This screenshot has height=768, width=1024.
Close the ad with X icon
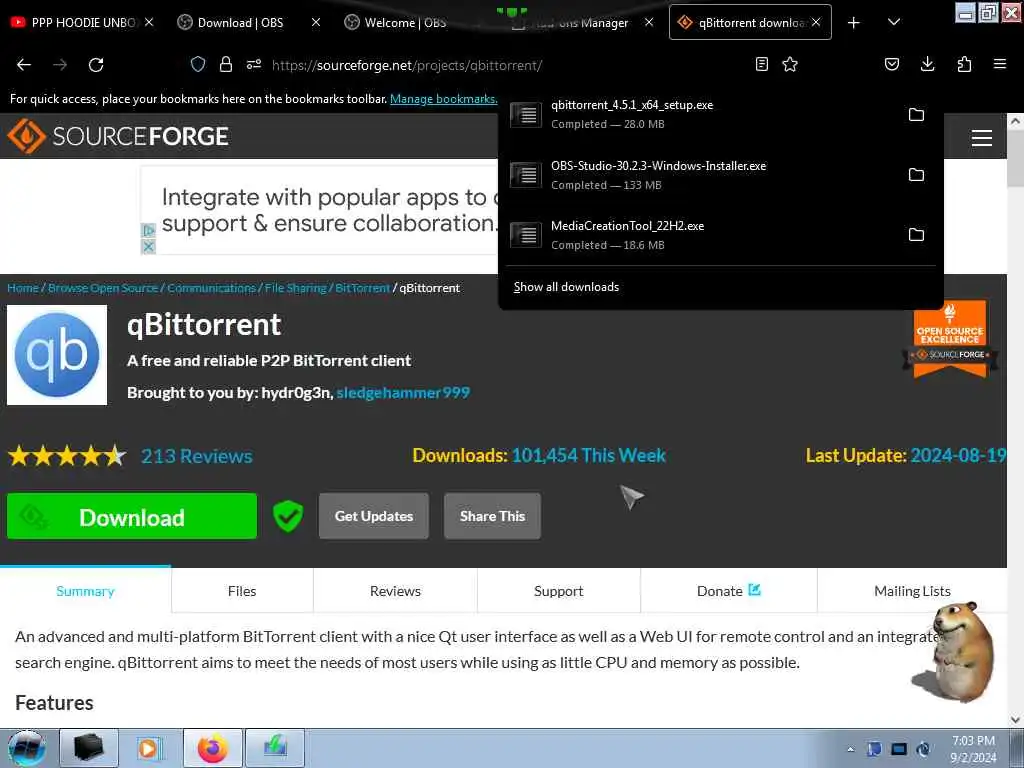pyautogui.click(x=148, y=246)
